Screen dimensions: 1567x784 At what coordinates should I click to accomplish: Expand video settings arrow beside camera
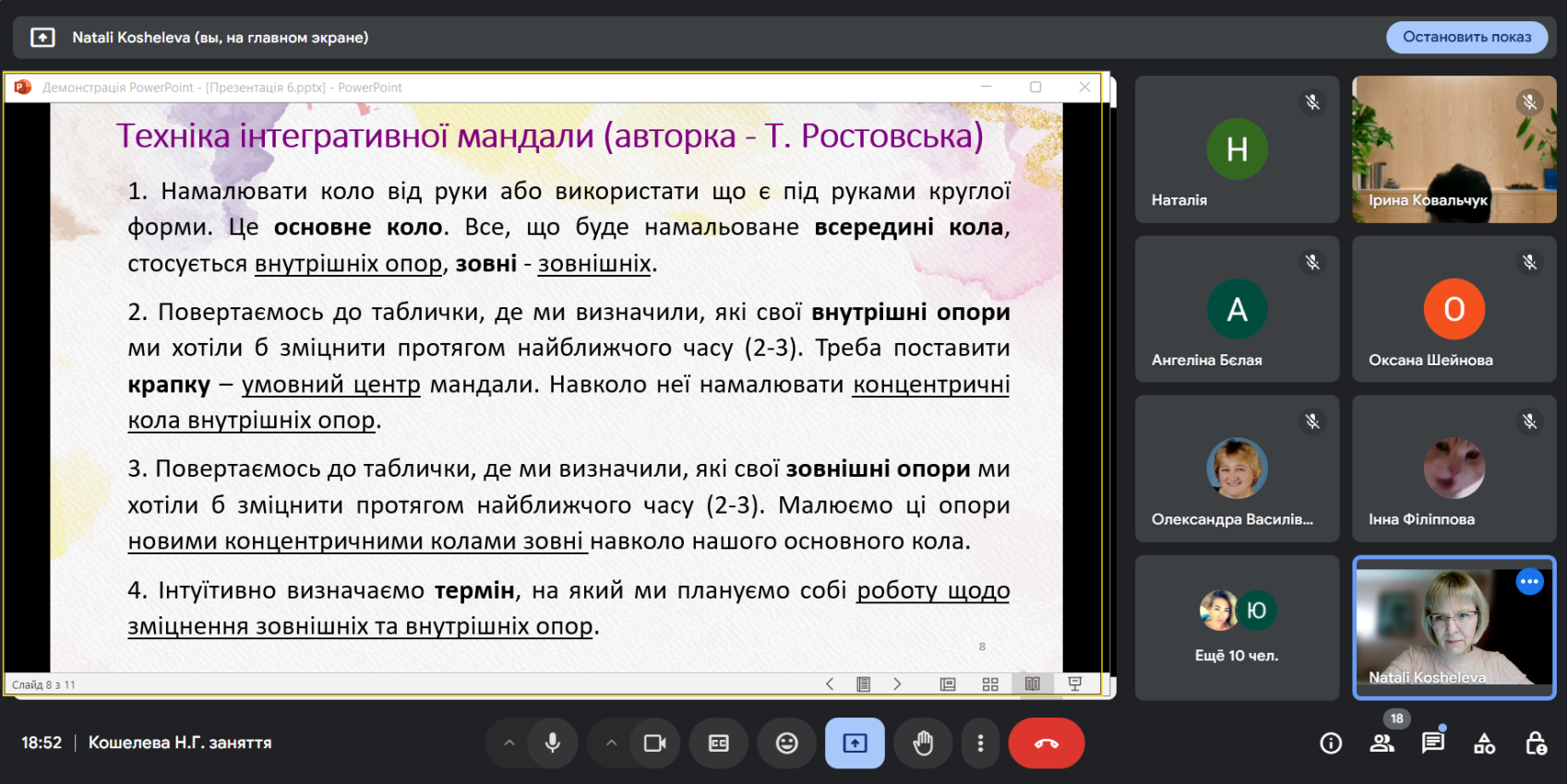coord(611,743)
